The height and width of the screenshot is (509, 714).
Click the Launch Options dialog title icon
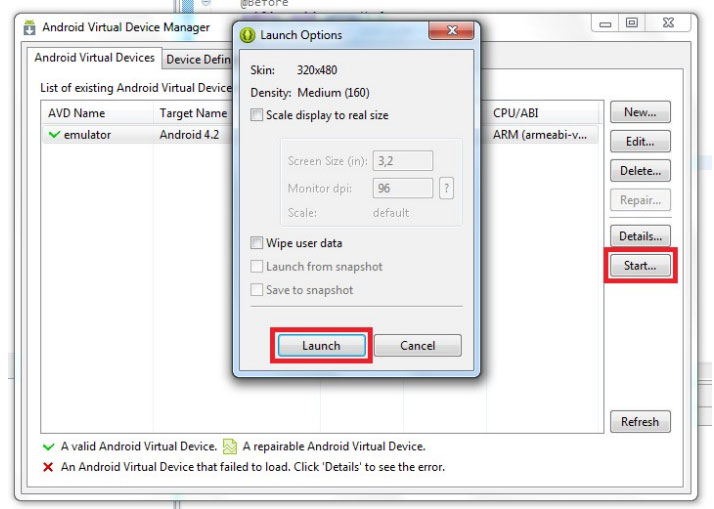click(248, 35)
